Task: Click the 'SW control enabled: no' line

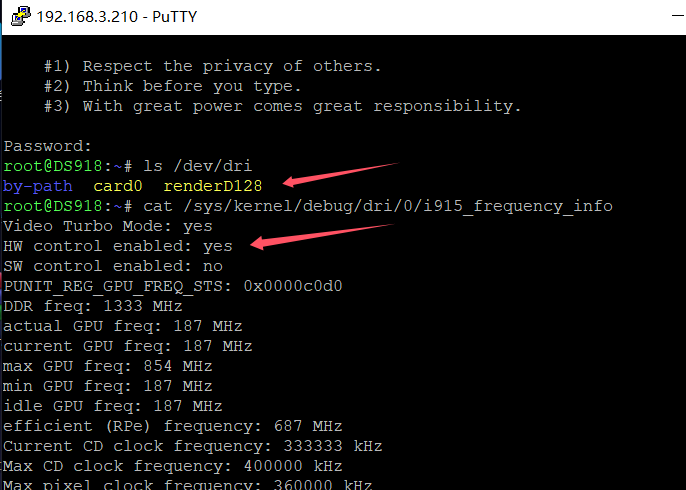Action: point(113,266)
